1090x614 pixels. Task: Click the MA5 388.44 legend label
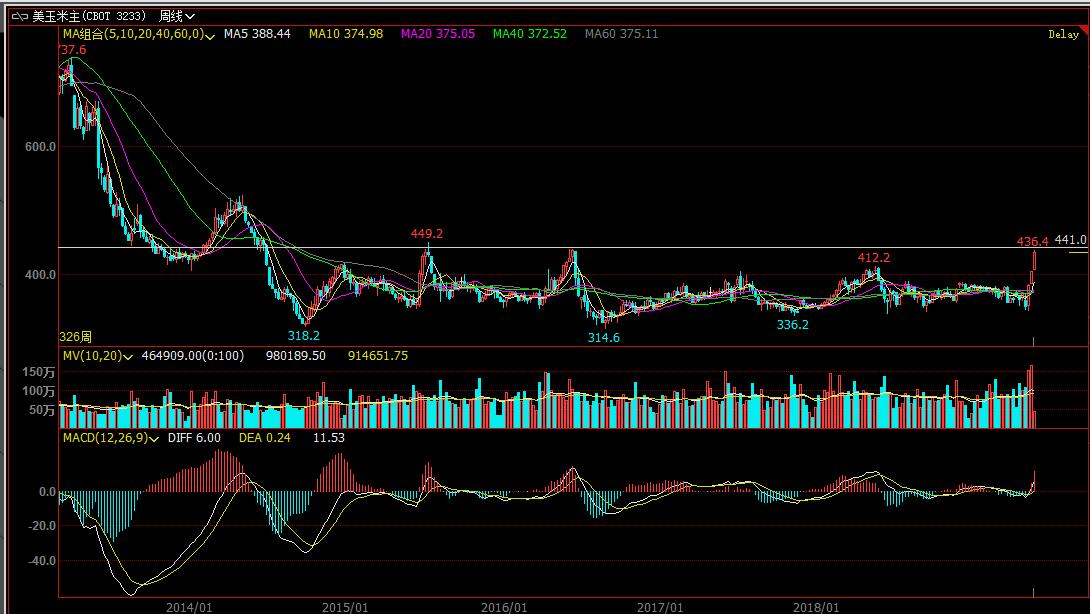pos(257,34)
